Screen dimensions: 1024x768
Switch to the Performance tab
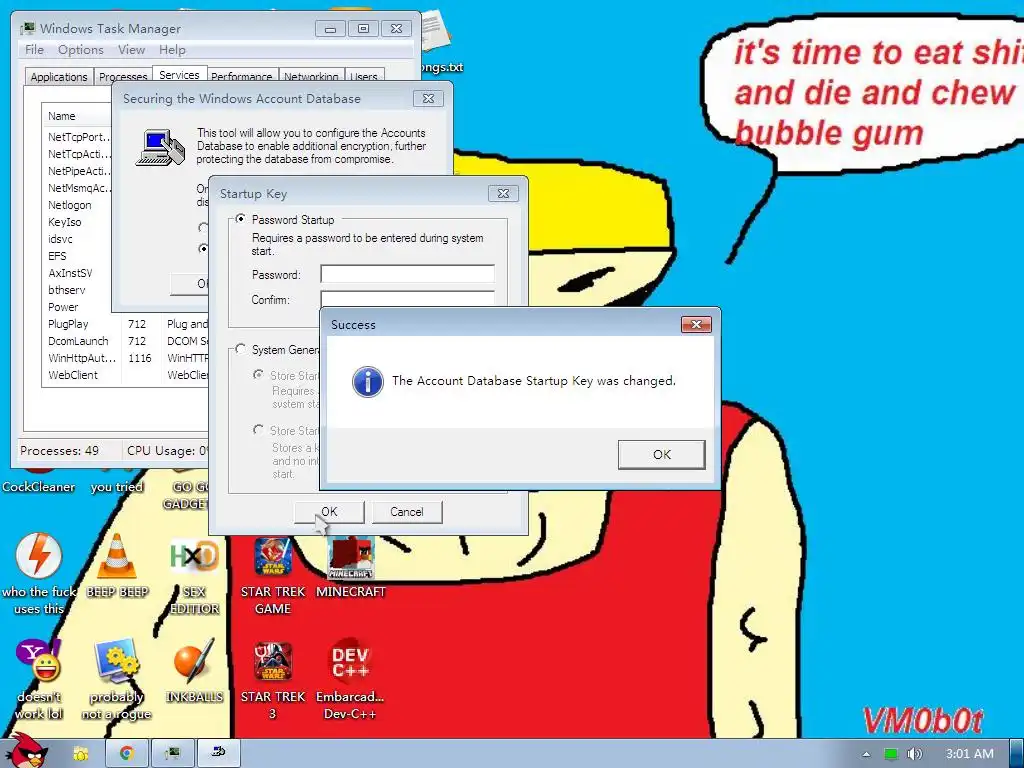click(242, 77)
